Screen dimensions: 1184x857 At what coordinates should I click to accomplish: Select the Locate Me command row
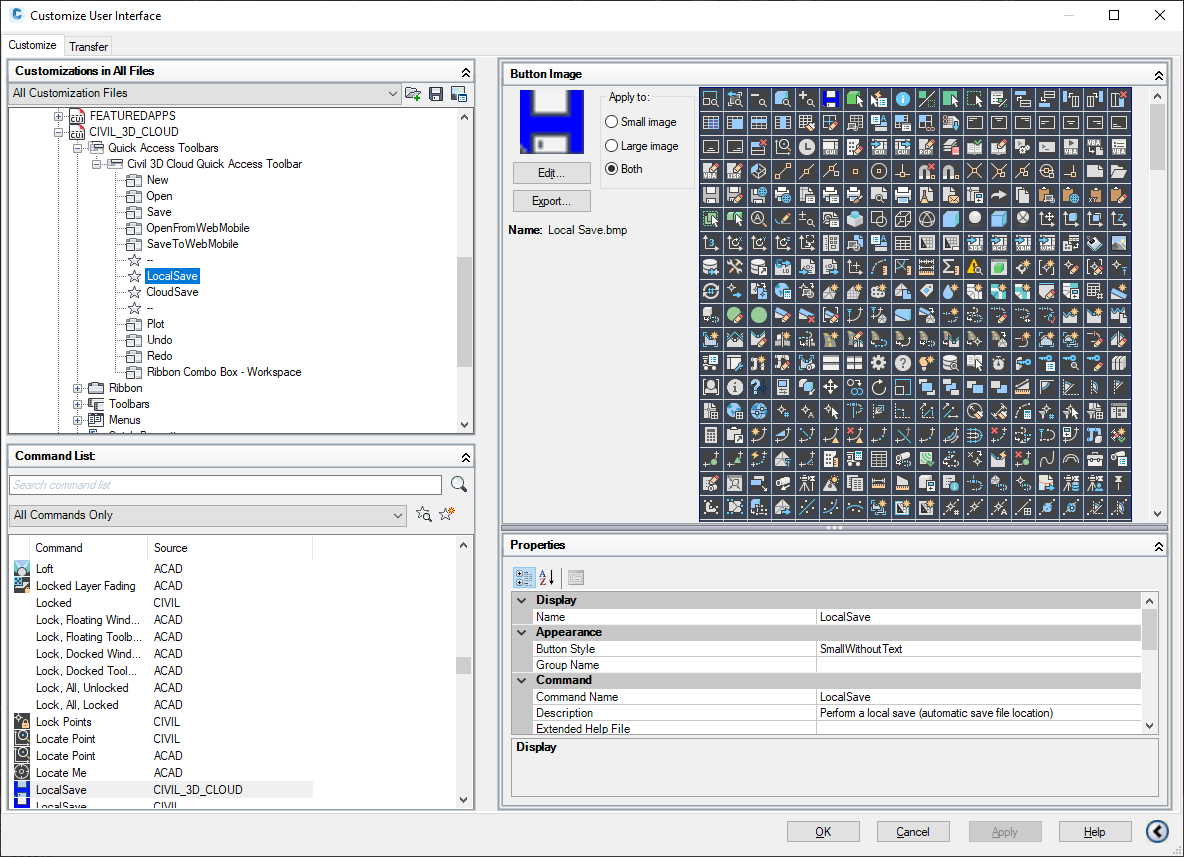pos(162,773)
